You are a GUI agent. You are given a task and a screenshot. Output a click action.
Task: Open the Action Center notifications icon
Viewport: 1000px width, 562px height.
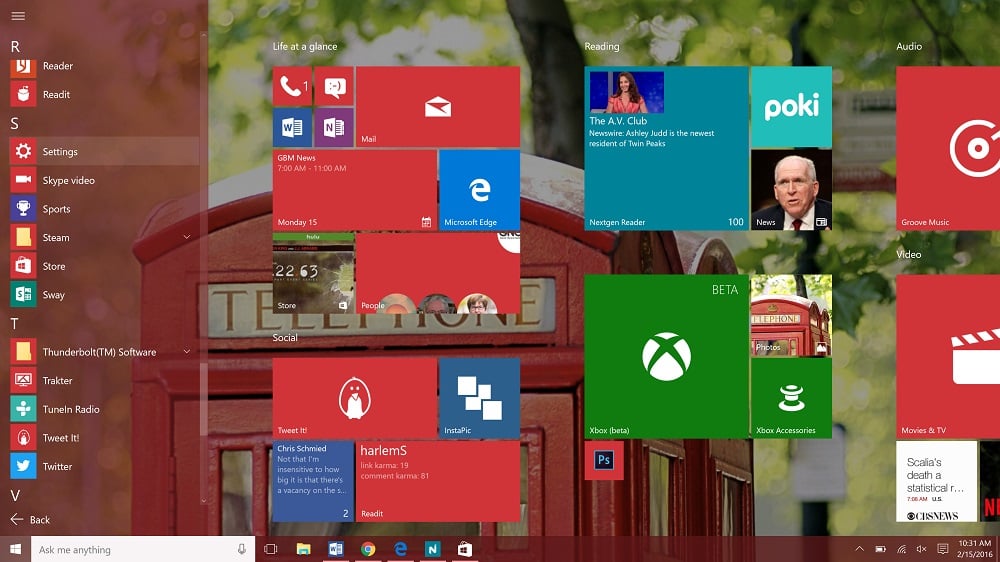pyautogui.click(x=943, y=549)
